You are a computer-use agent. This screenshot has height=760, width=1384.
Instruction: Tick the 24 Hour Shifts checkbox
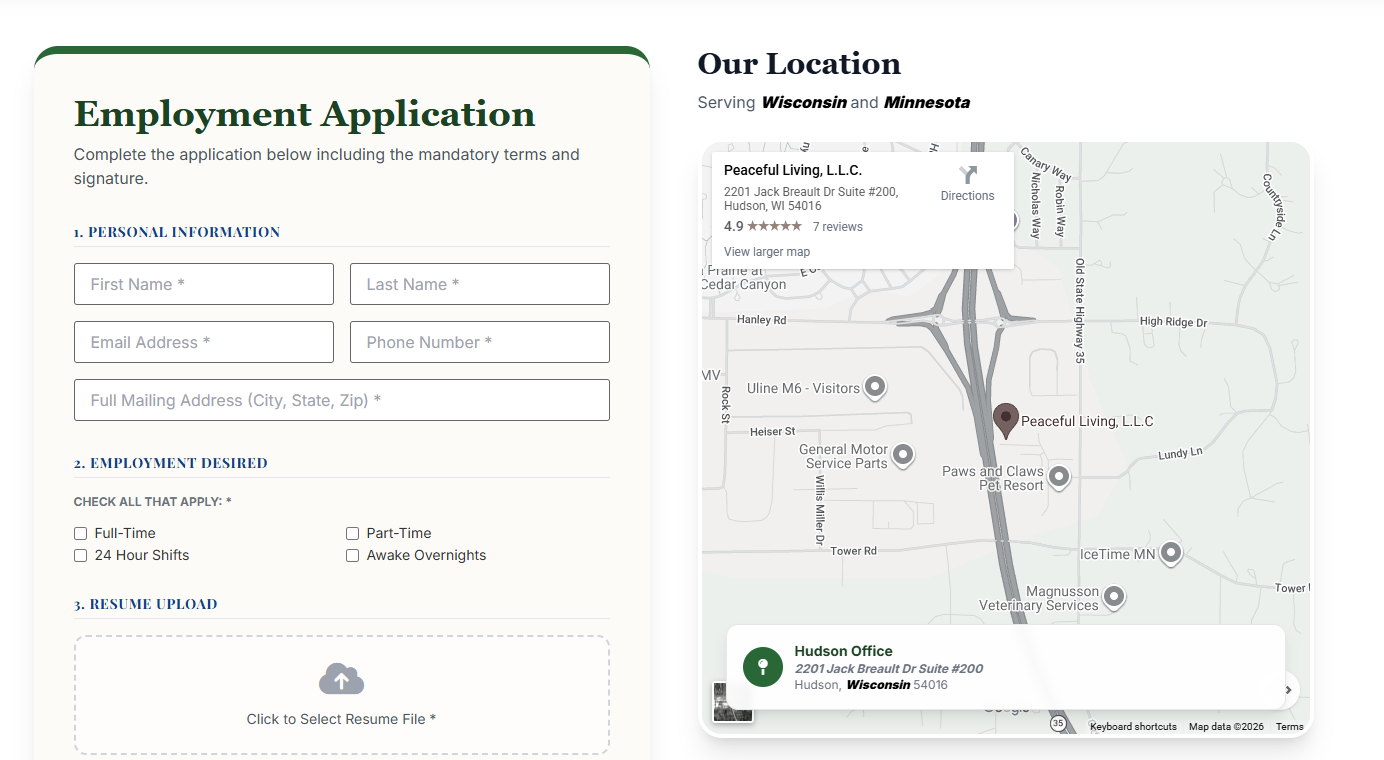(x=81, y=556)
